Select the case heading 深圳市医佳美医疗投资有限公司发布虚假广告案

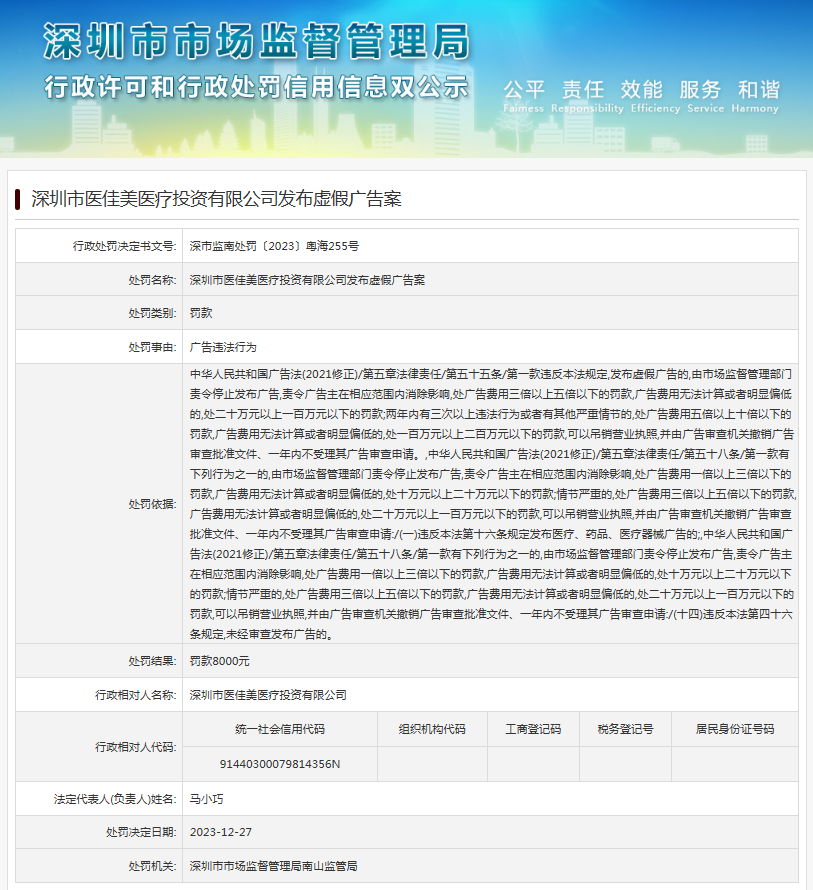coord(216,199)
